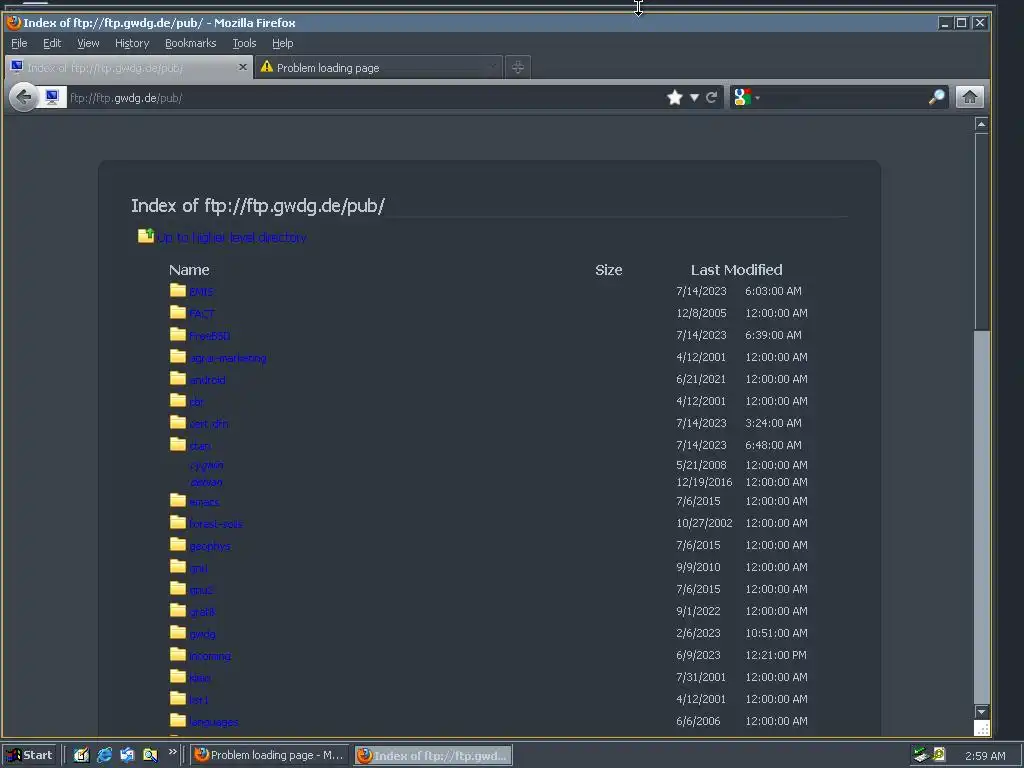Open the Edit menu
1024x768 pixels.
pos(52,43)
